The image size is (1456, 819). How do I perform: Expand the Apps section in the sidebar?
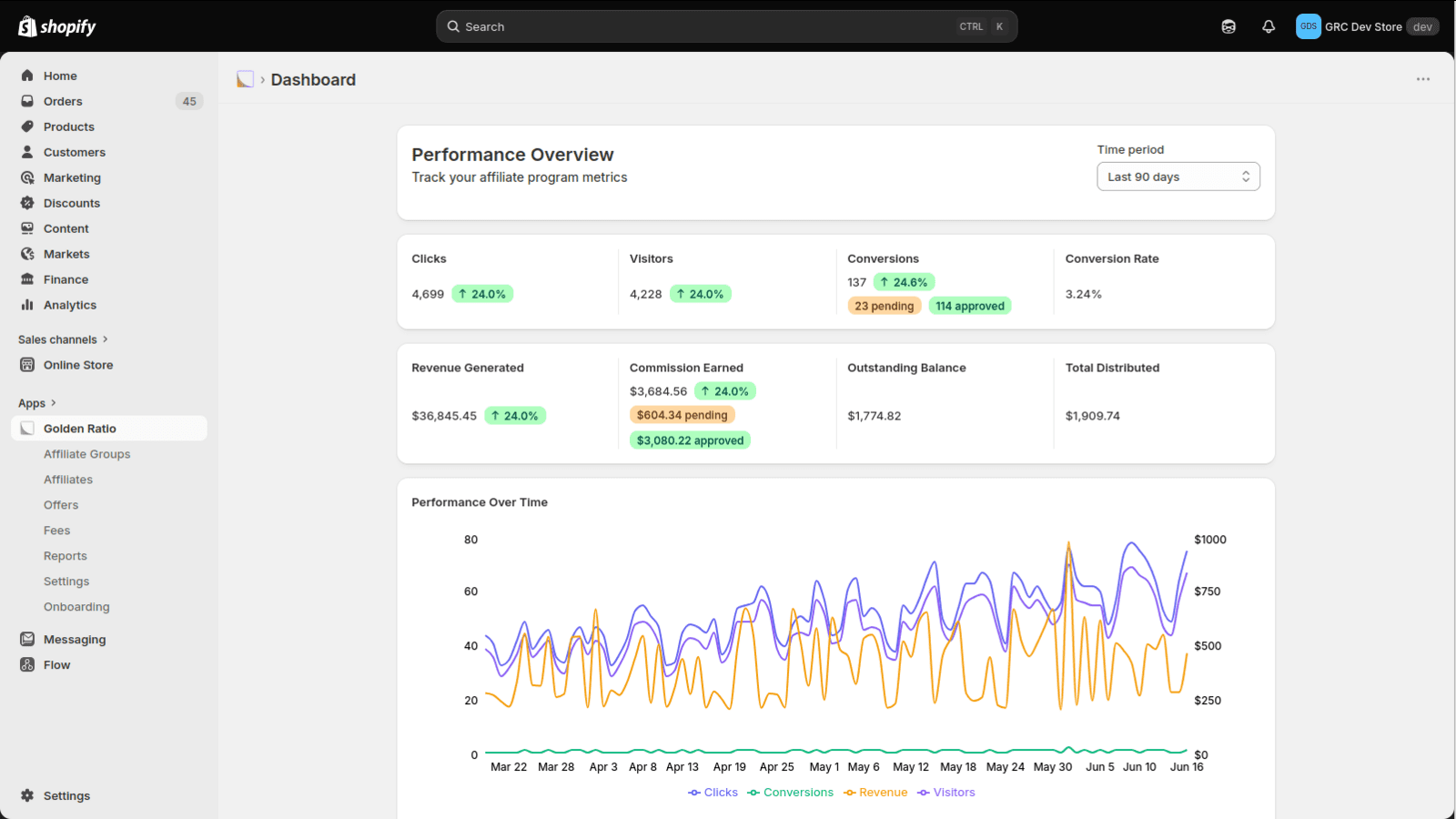(37, 403)
